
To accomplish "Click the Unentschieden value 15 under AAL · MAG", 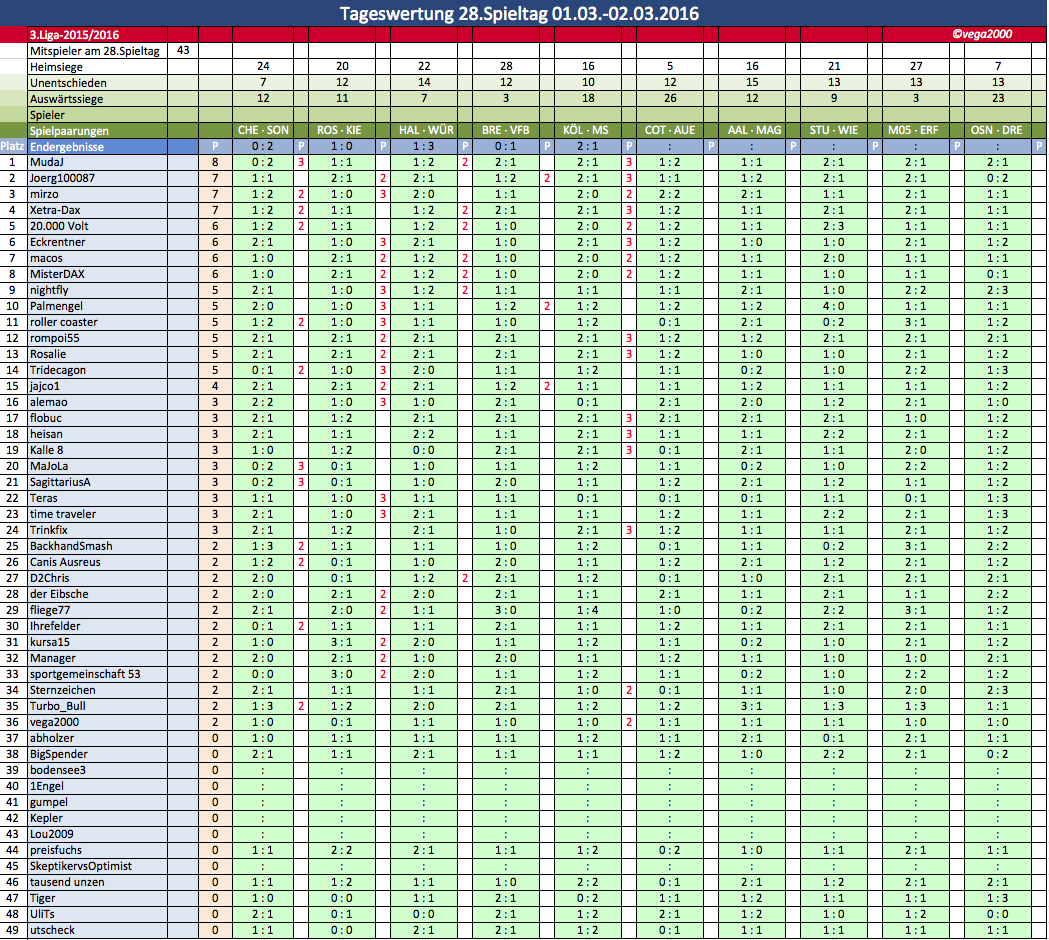I will pos(752,82).
